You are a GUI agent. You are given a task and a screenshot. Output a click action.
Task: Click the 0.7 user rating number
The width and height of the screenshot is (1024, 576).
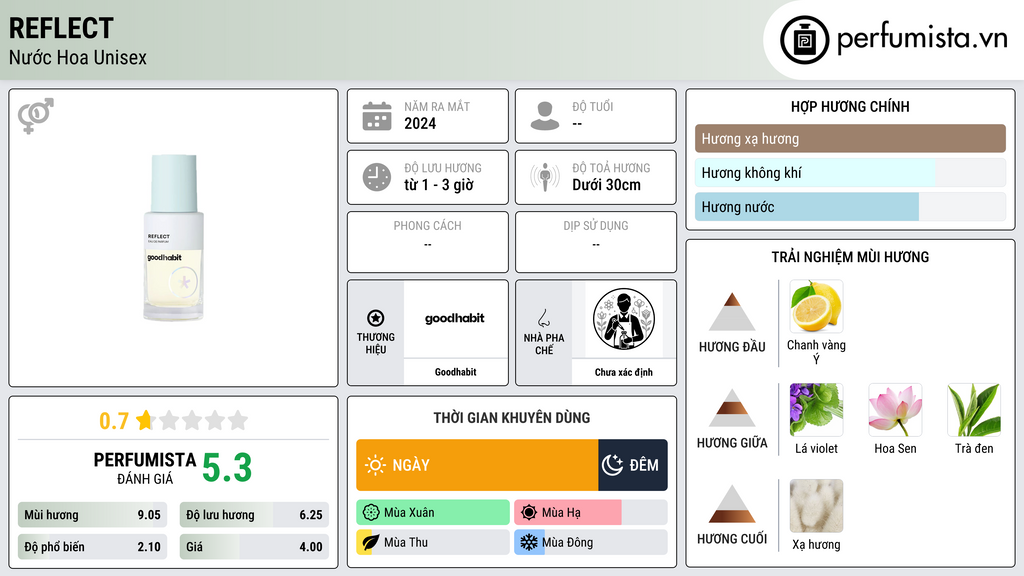(x=114, y=421)
